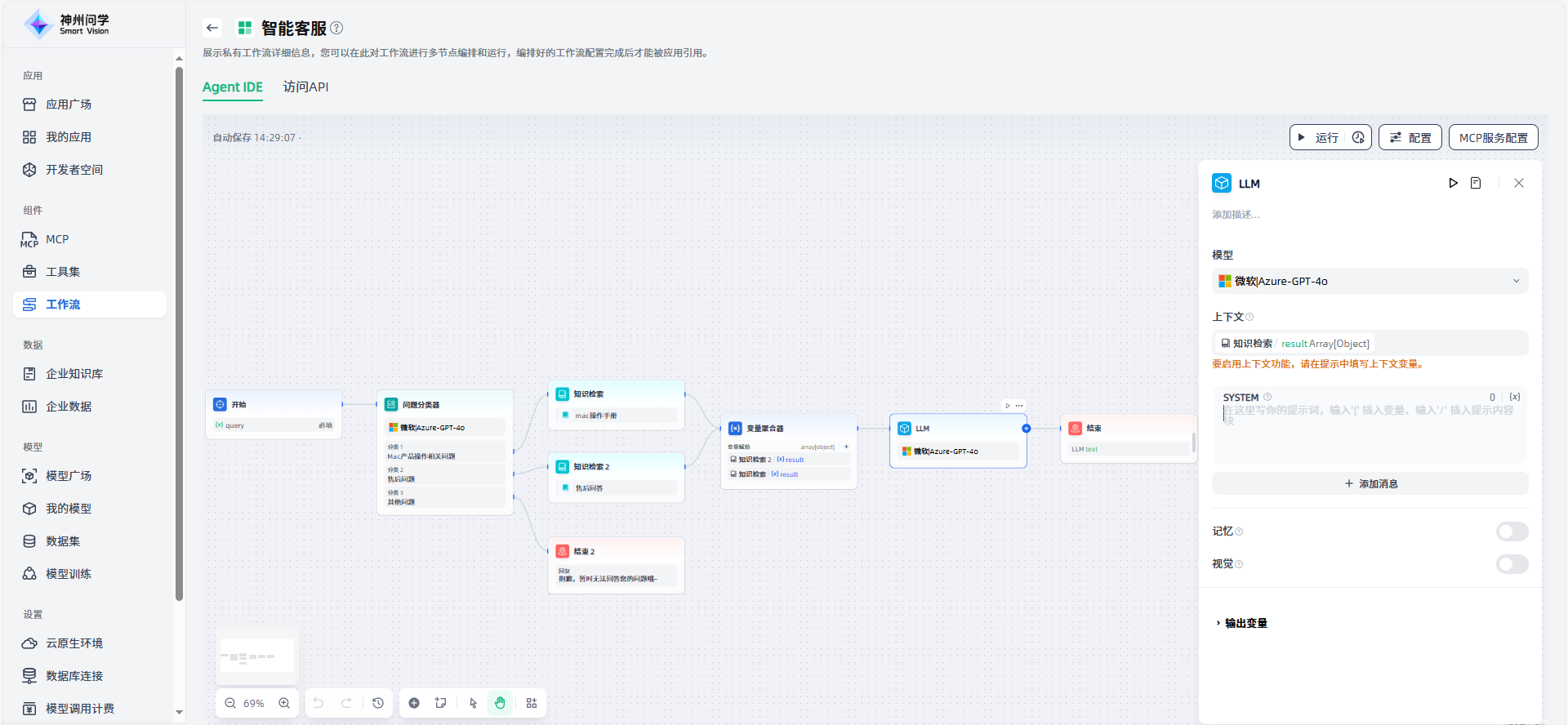Click the zoom in magnifier icon
This screenshot has width=1568, height=725.
[284, 703]
